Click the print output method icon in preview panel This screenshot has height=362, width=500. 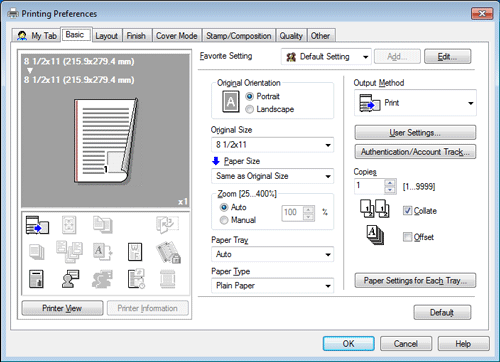point(37,225)
